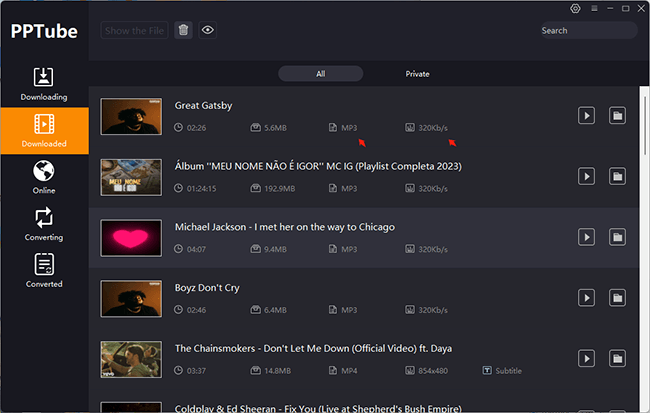
Task: Click the Show the File button
Action: [x=135, y=30]
